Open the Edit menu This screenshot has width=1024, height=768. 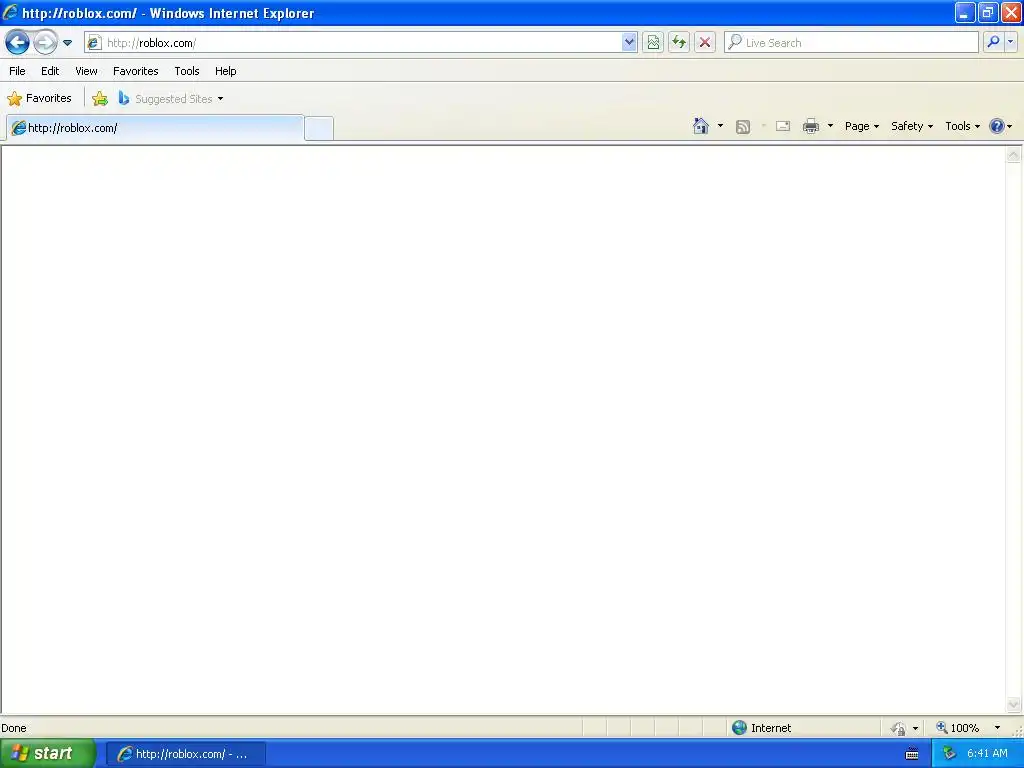(50, 71)
